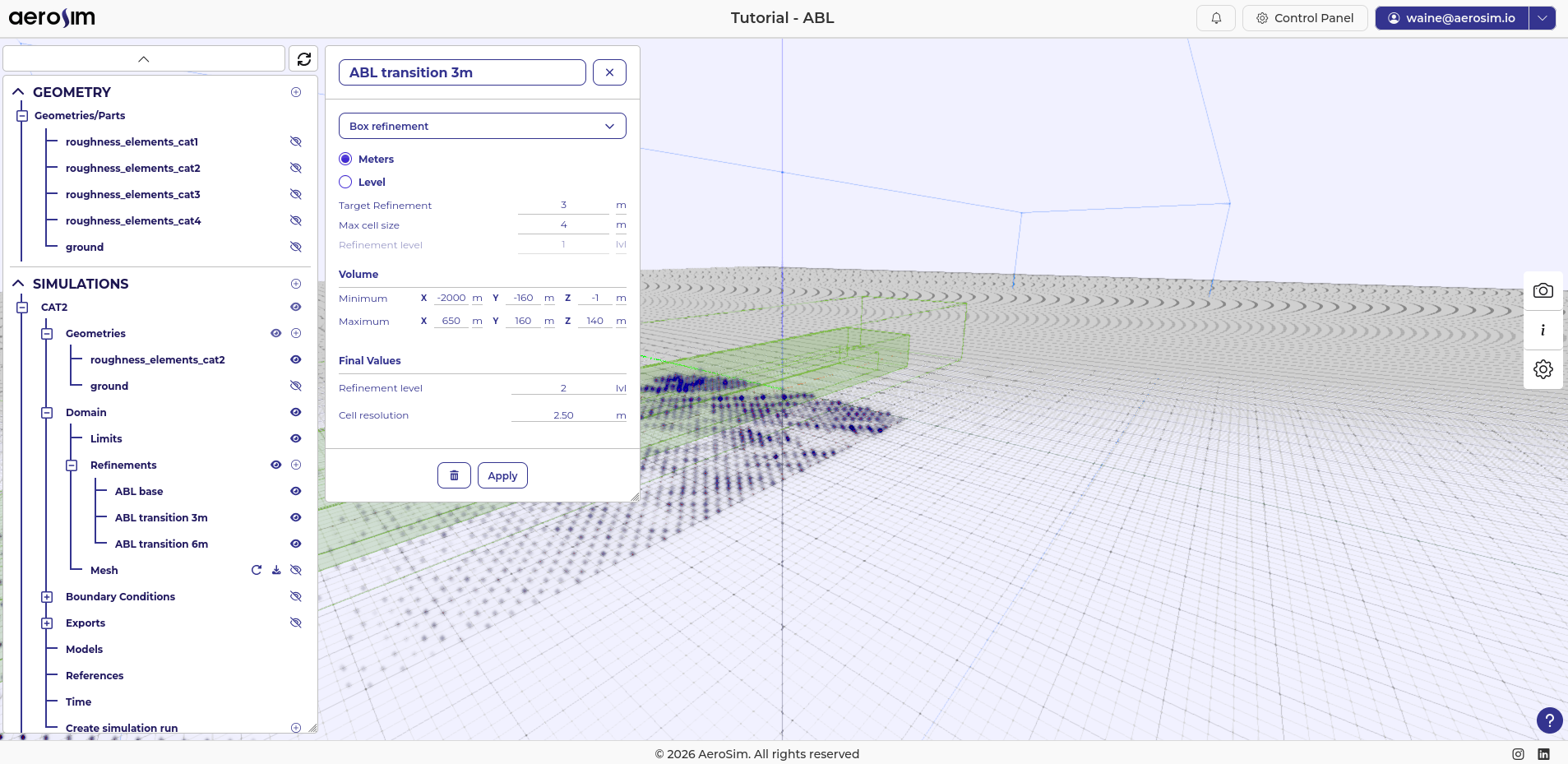This screenshot has width=1568, height=764.
Task: Open the Box refinement dropdown
Action: [482, 126]
